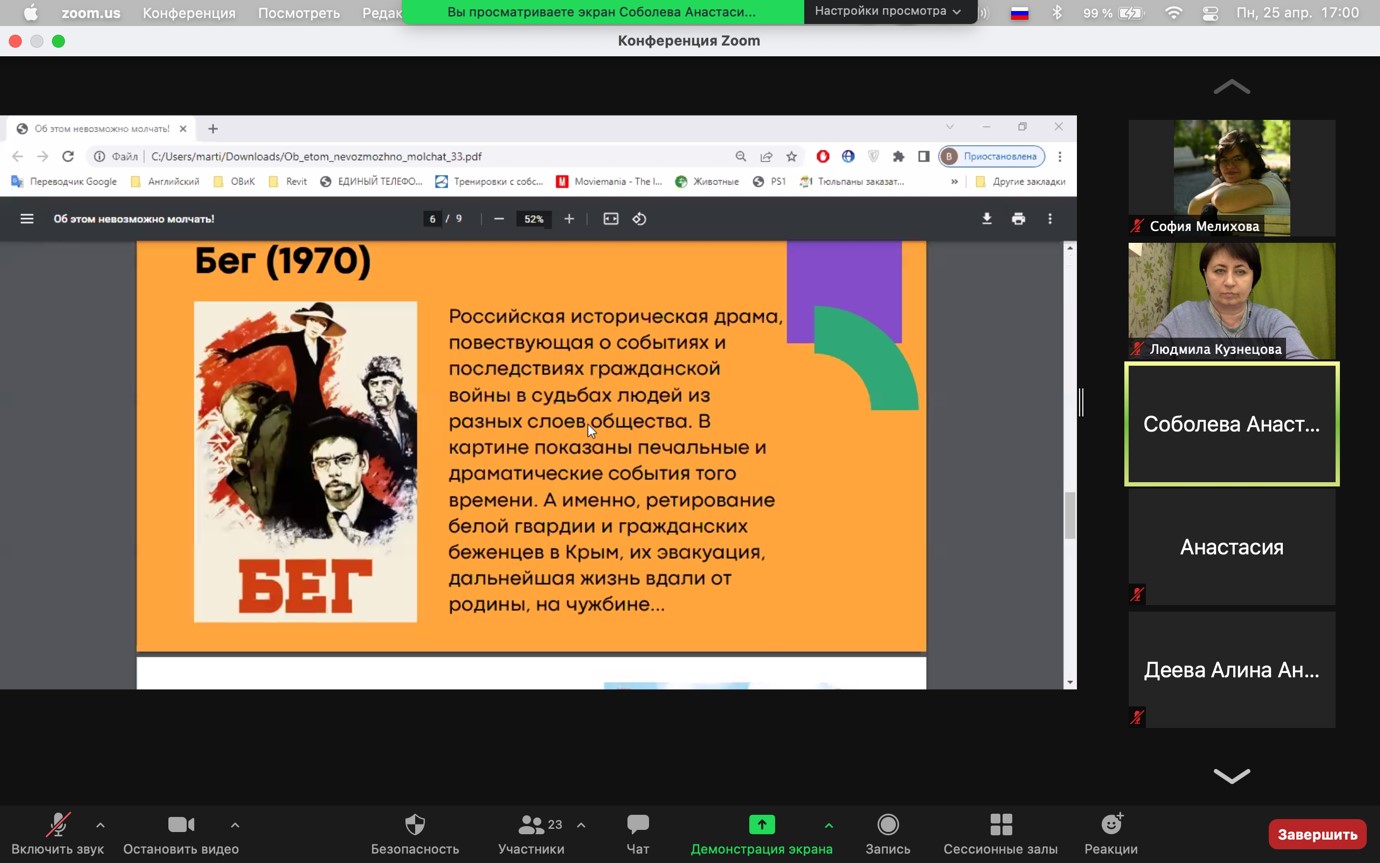This screenshot has height=863, width=1380.
Task: Open video options arrow next to Остановить видео
Action: point(235,825)
